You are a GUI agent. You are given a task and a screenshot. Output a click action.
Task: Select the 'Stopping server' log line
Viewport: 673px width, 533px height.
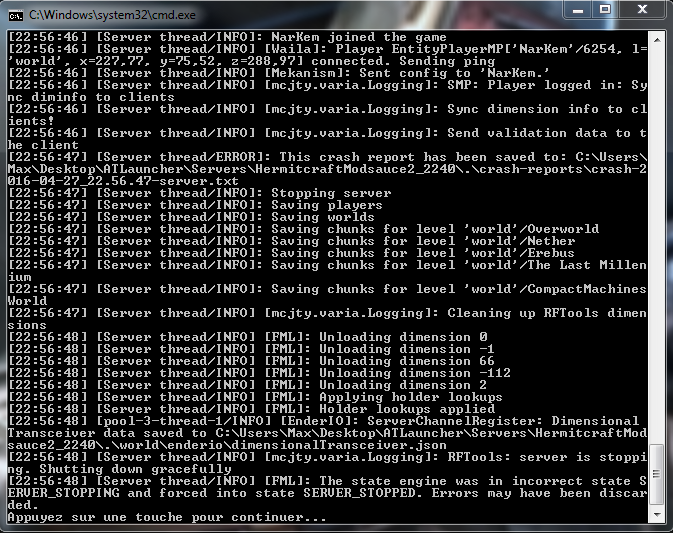[200, 193]
